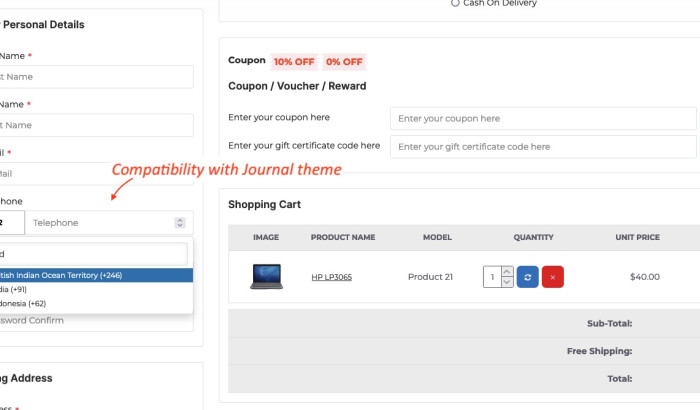Open the HP LP3065 product link
Image resolution: width=700 pixels, height=410 pixels.
pyautogui.click(x=332, y=277)
